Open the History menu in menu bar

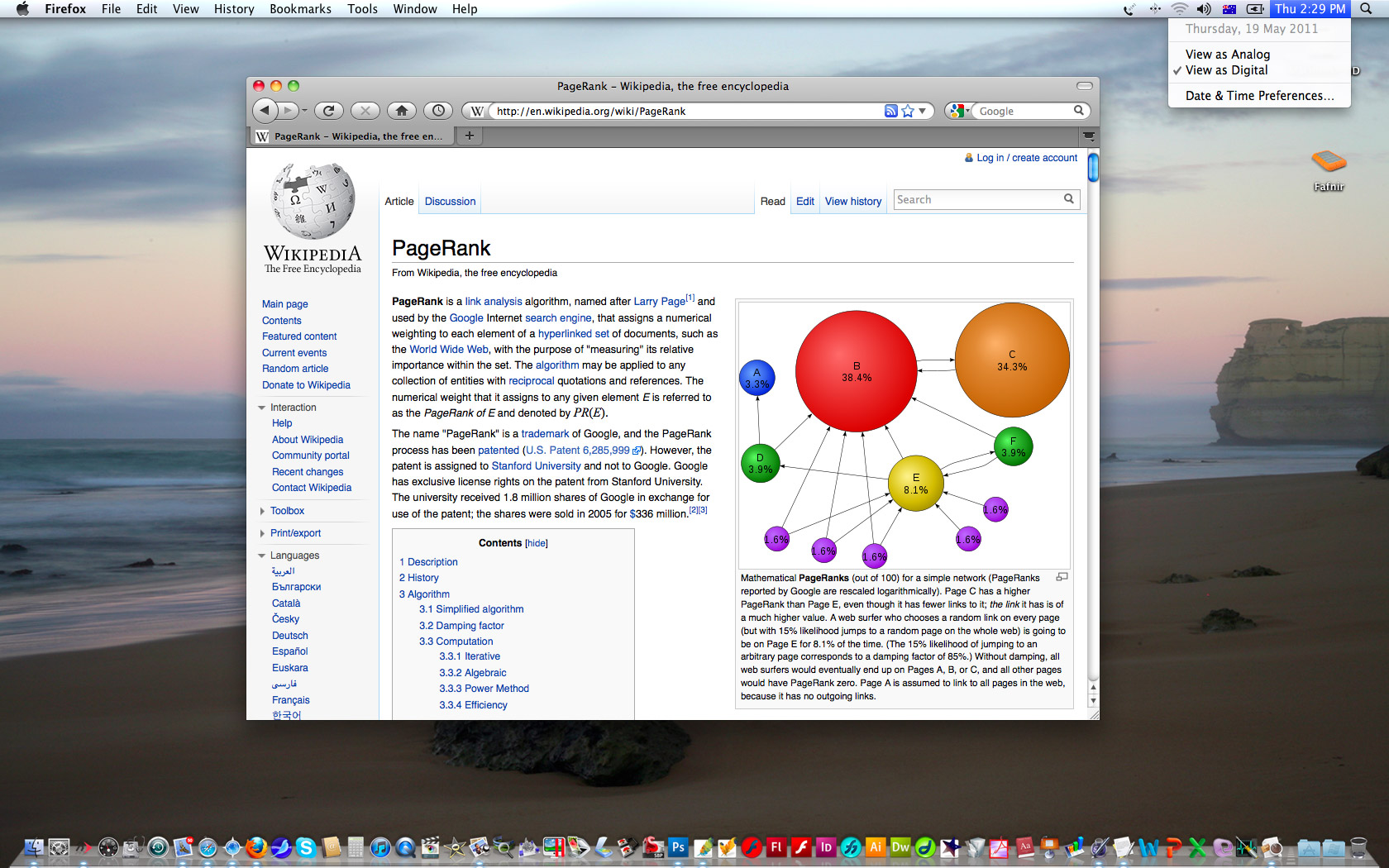pos(234,9)
